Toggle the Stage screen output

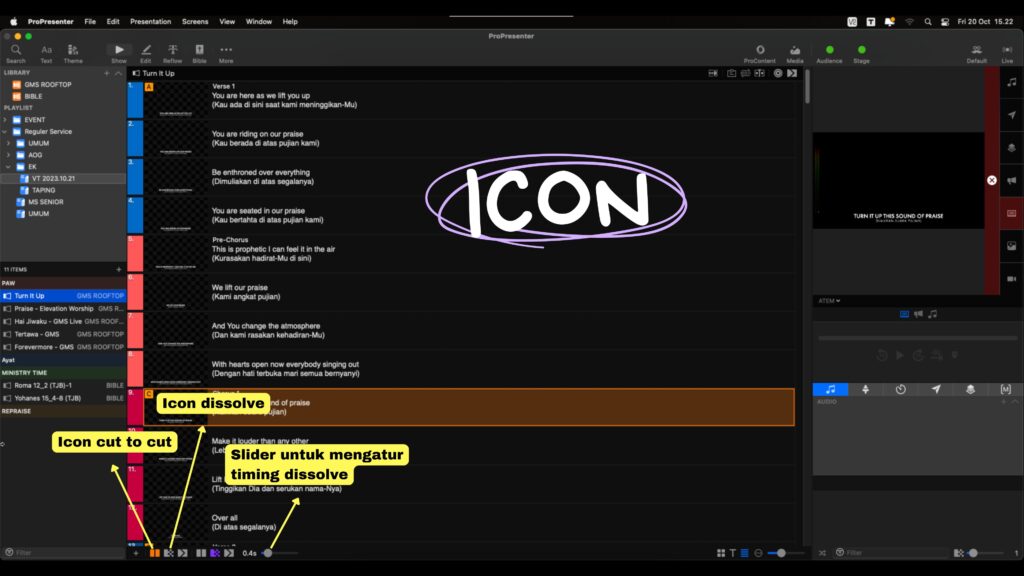(x=861, y=54)
